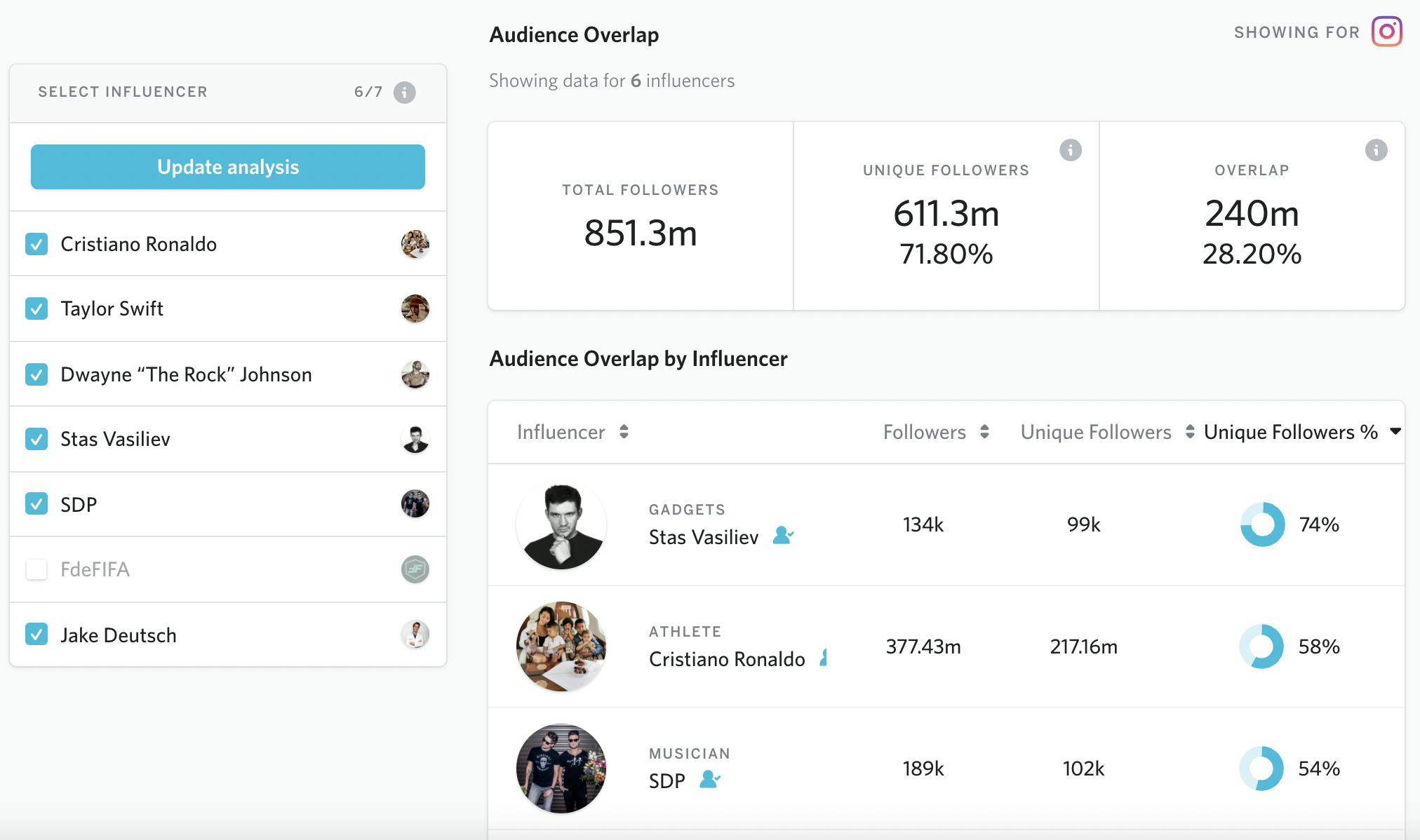Open Cristiano Ronaldo name link in table
The height and width of the screenshot is (840, 1420).
(727, 659)
